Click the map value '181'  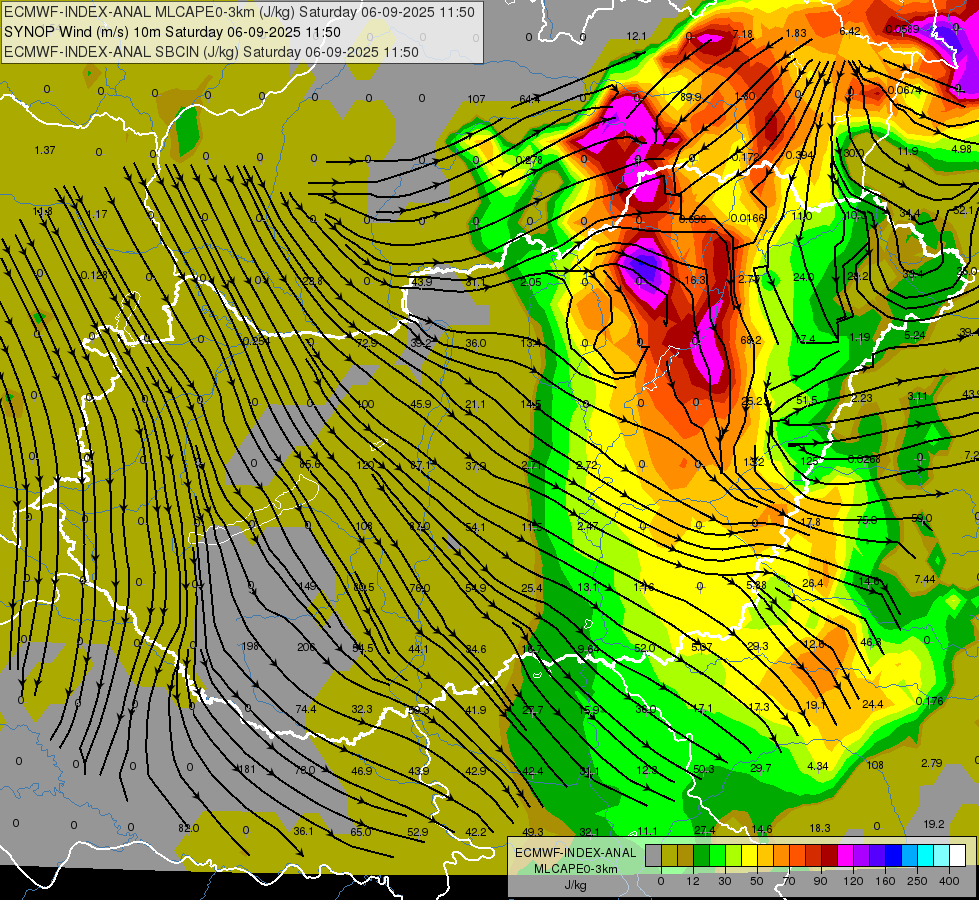pos(247,769)
